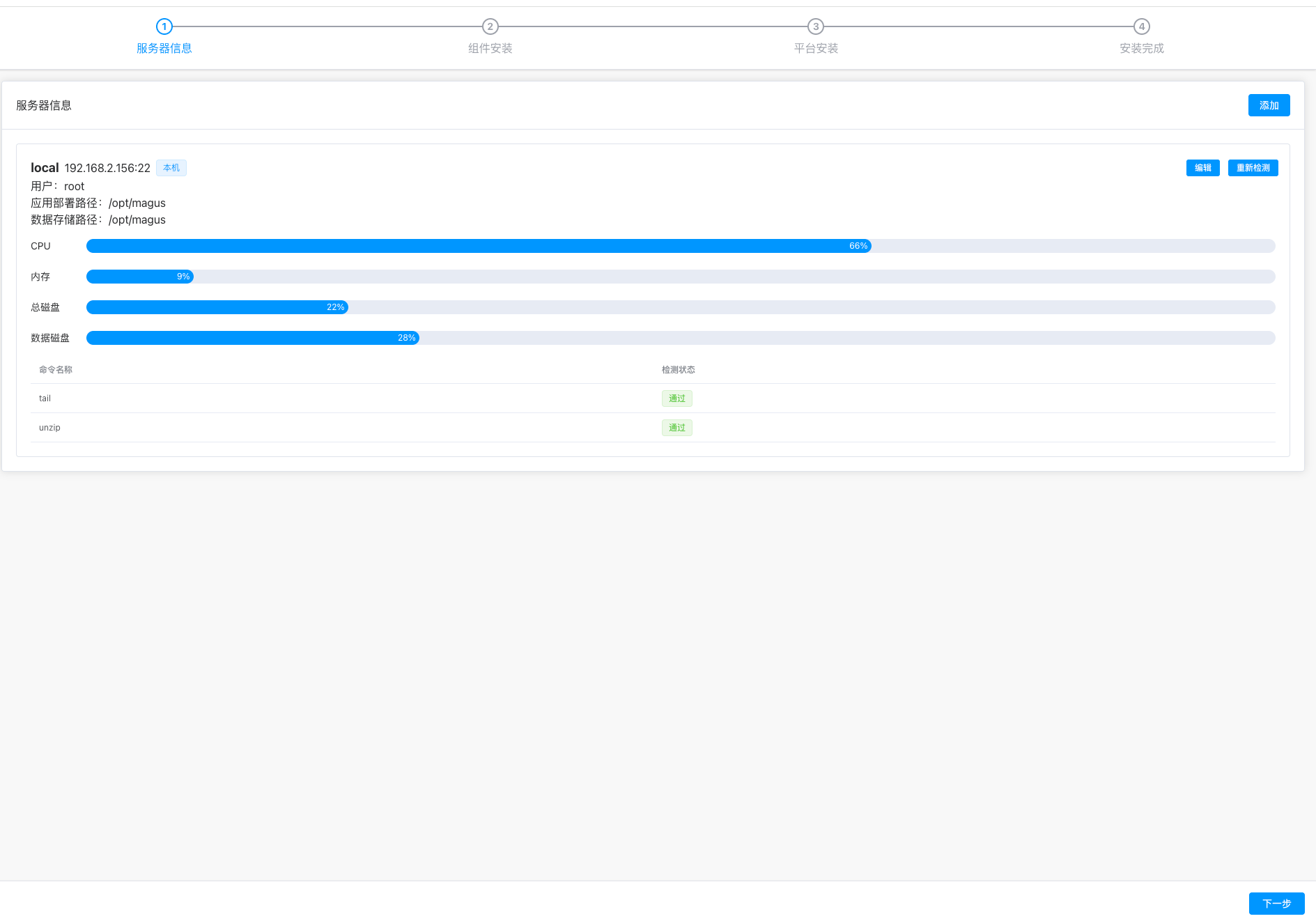
Task: Select the 服务器信息 step label
Action: [164, 48]
